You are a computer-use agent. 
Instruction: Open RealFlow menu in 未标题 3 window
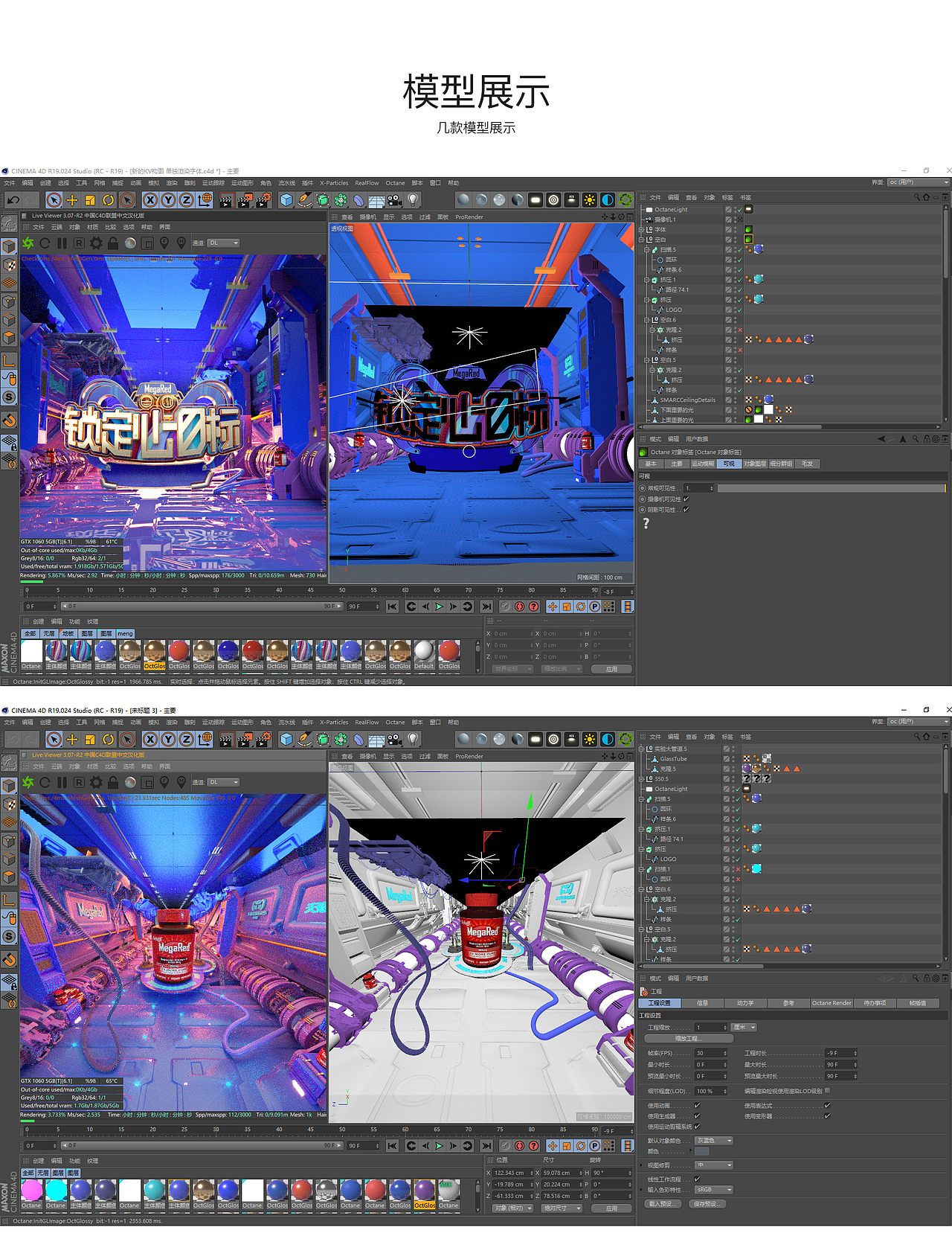(x=367, y=723)
